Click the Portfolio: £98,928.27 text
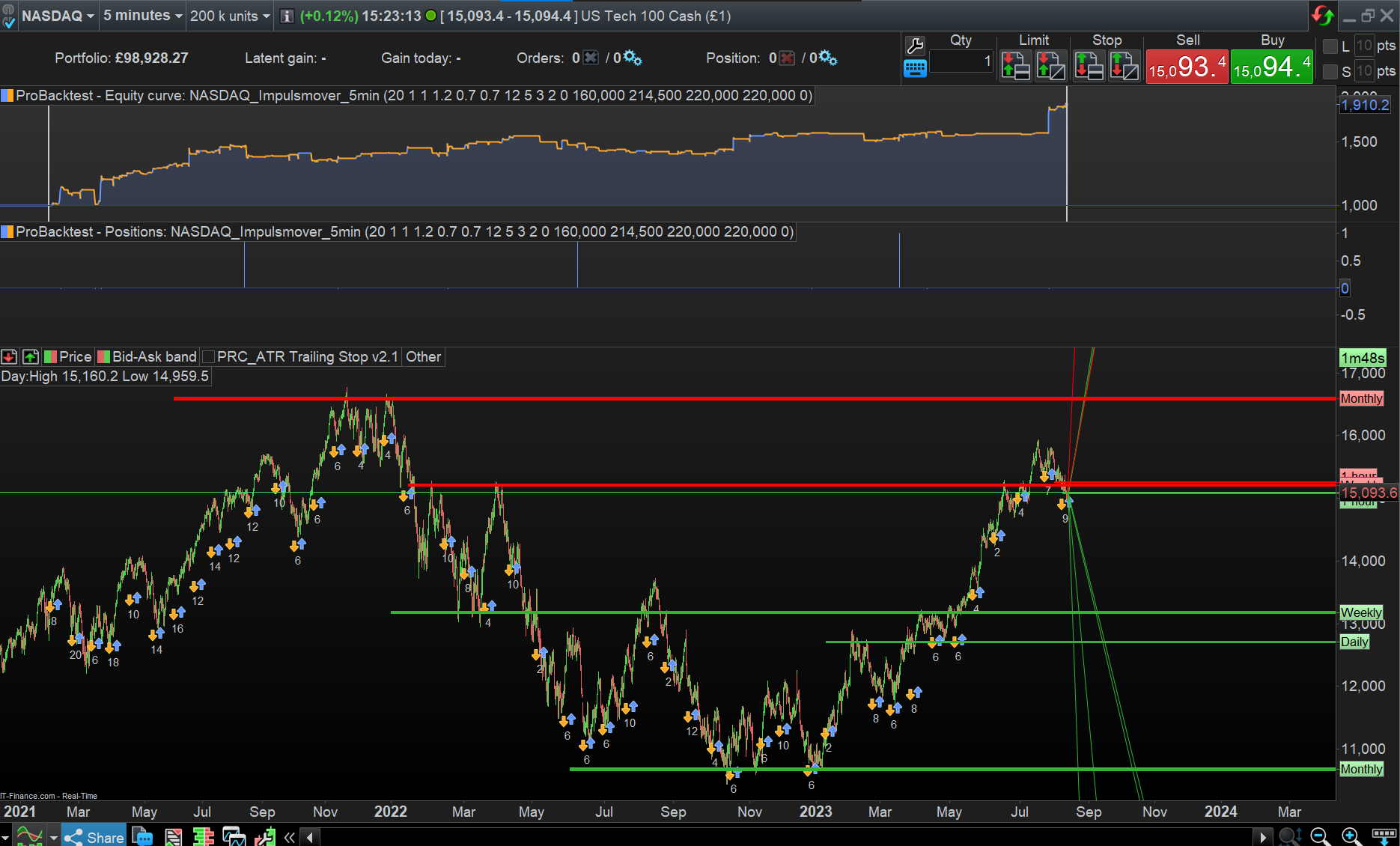 click(x=121, y=58)
